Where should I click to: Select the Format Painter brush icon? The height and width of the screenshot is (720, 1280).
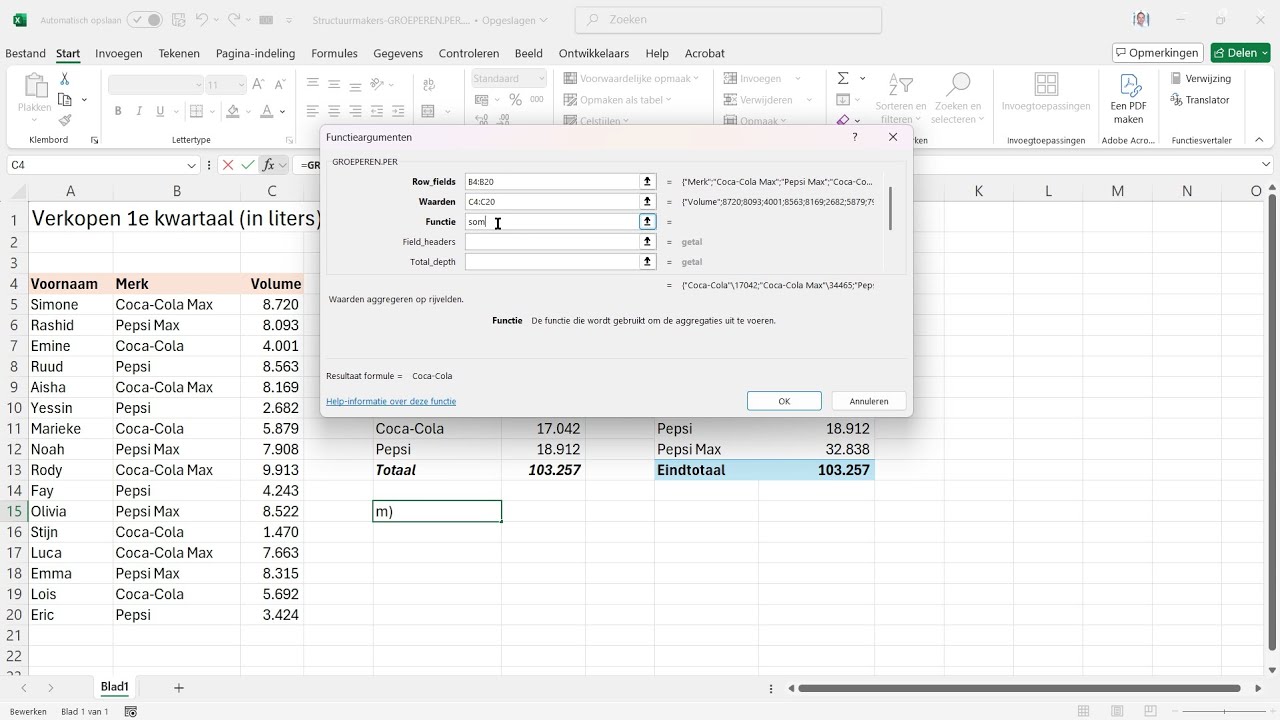[65, 120]
